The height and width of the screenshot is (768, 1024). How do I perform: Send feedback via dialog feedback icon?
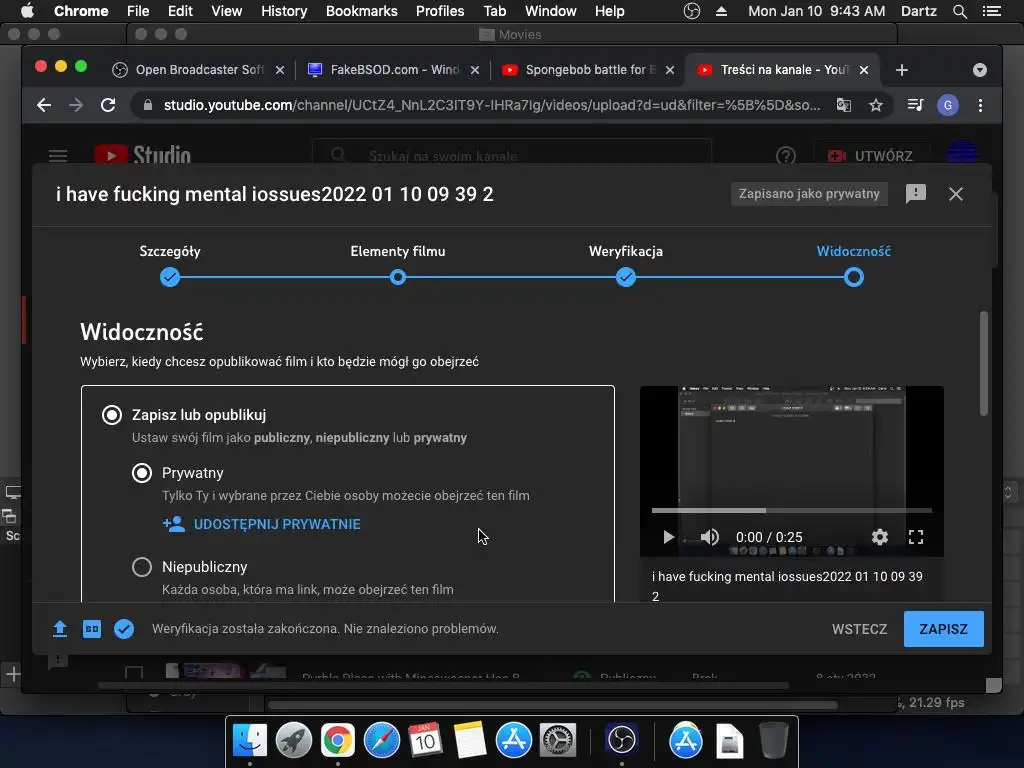coord(916,193)
